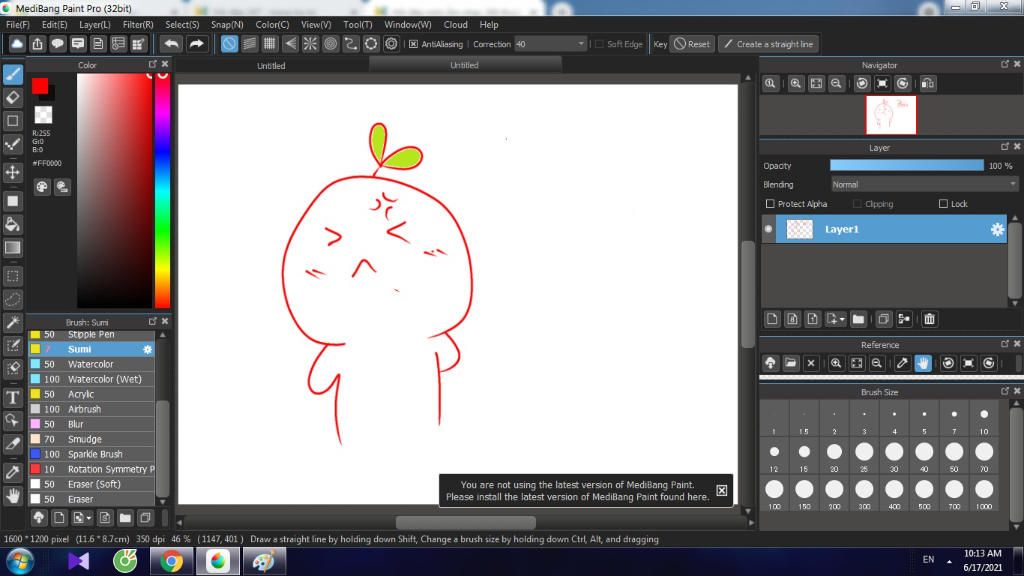This screenshot has height=576, width=1024.
Task: Delete layer with trash icon
Action: pyautogui.click(x=929, y=319)
